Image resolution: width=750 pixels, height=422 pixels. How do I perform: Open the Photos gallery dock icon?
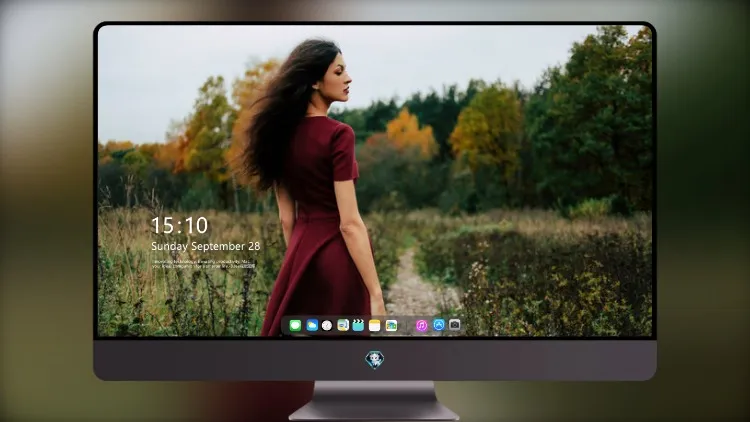(391, 326)
